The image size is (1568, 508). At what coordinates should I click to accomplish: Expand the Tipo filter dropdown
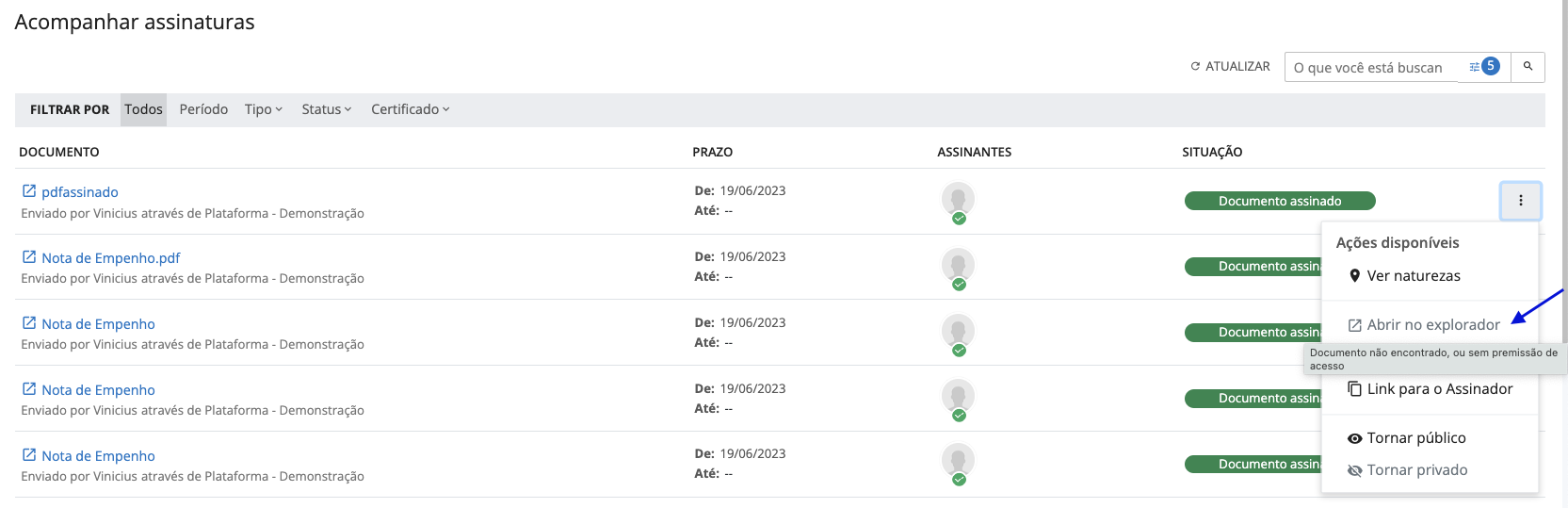[263, 109]
